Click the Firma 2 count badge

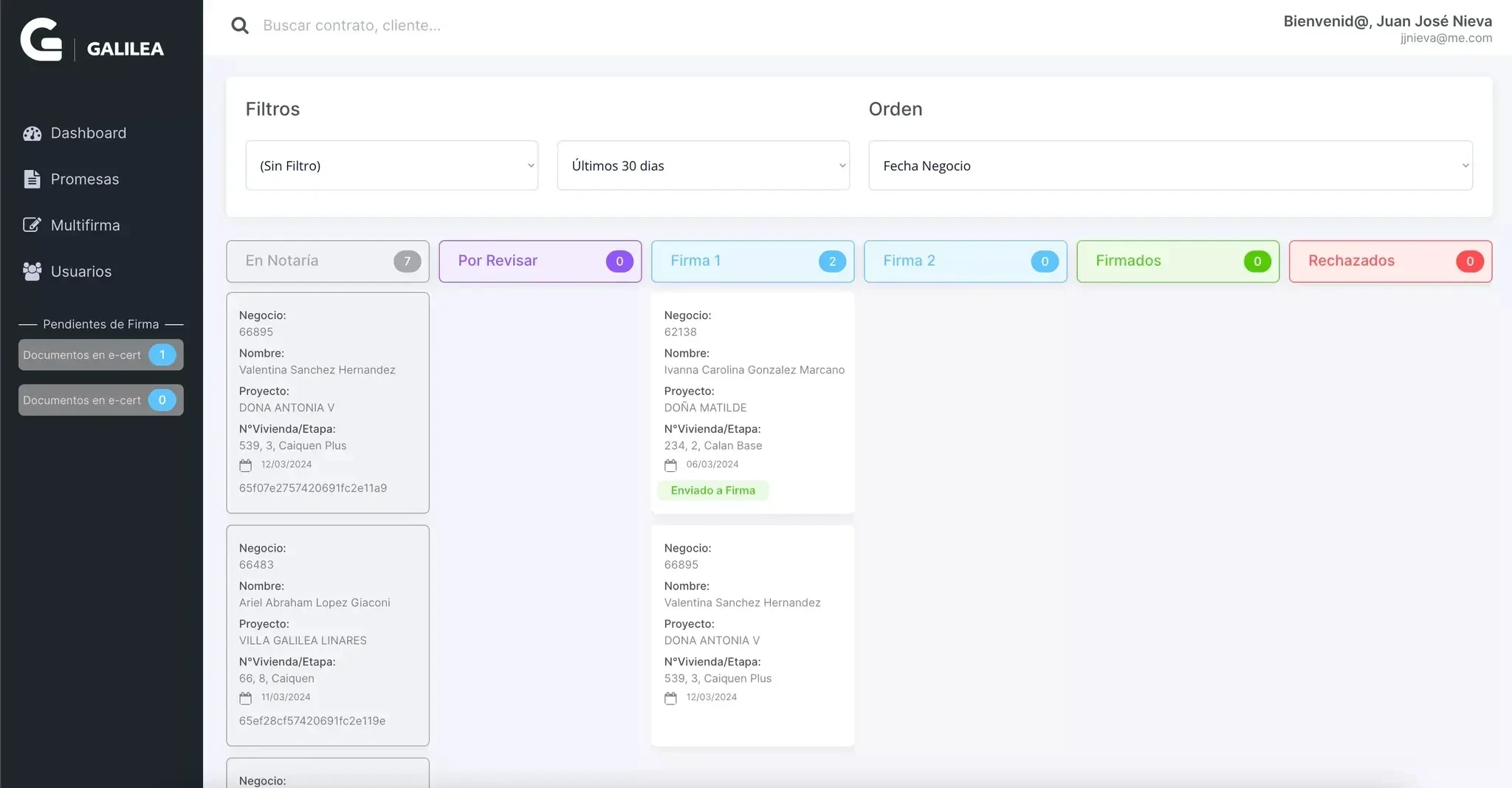tap(1045, 261)
